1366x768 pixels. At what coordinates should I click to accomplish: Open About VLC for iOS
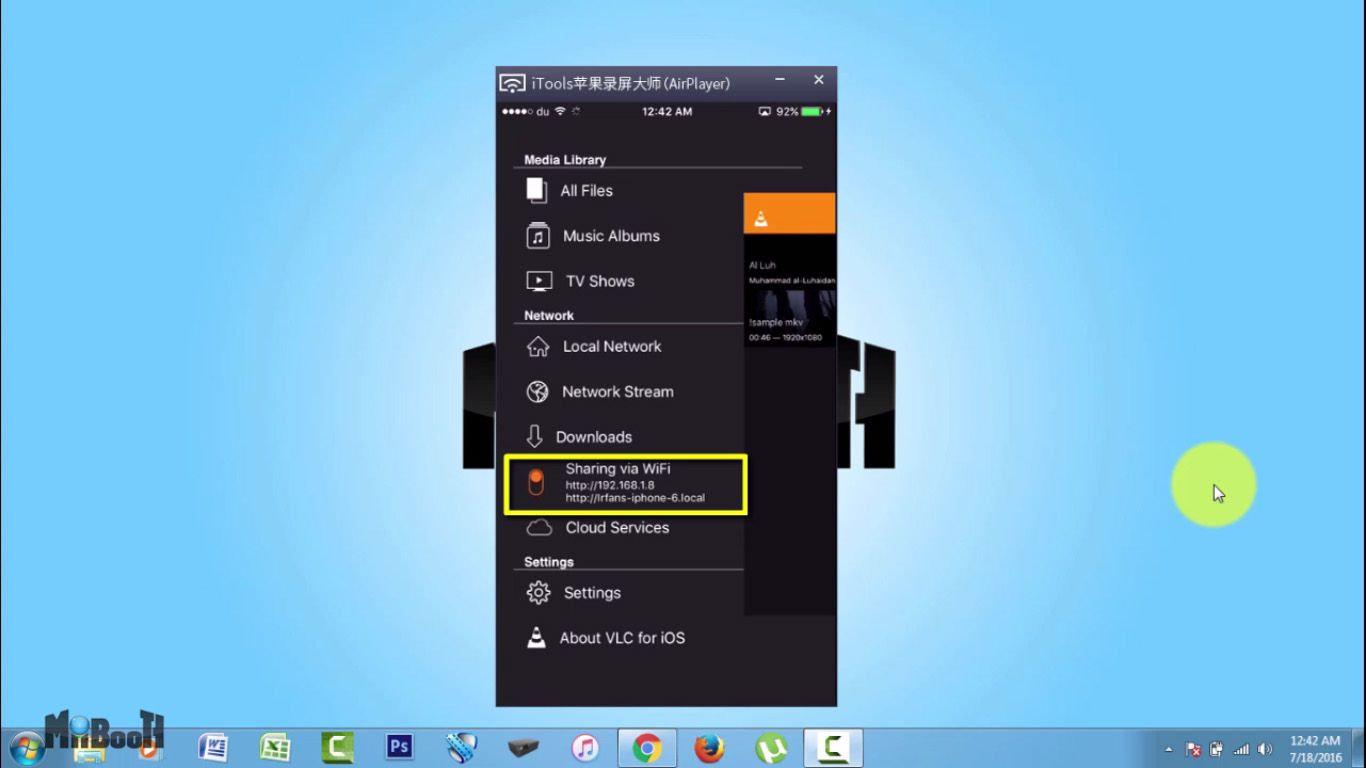tap(622, 638)
